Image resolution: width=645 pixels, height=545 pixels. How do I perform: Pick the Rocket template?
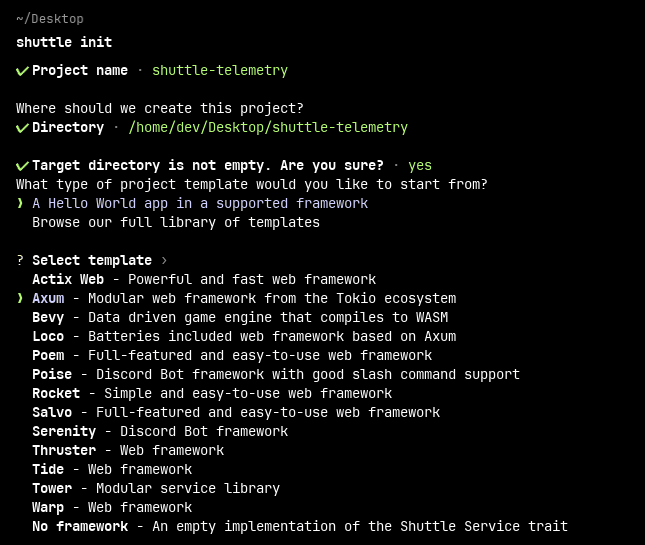click(56, 393)
